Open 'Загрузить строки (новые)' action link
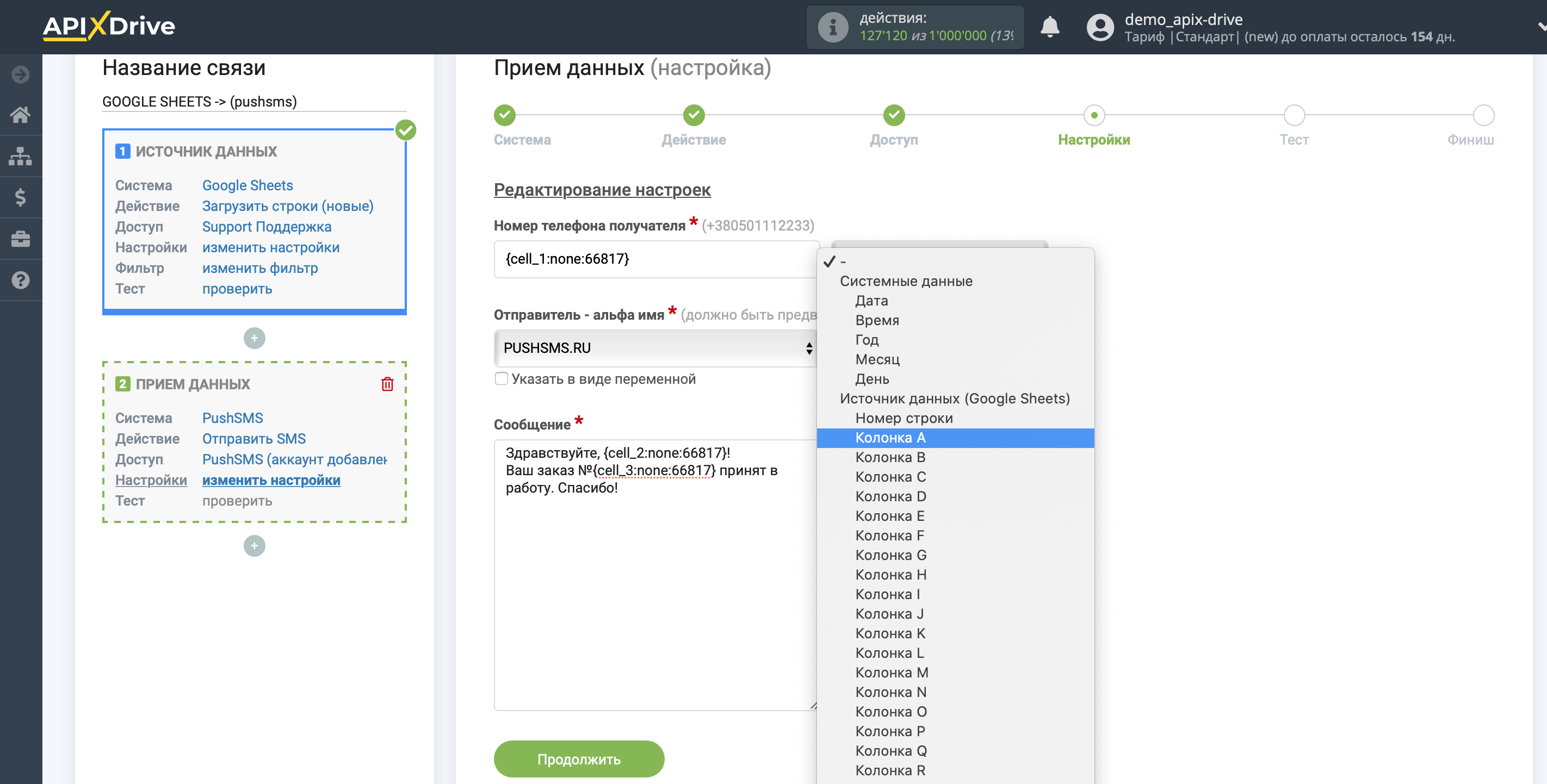 coord(288,207)
